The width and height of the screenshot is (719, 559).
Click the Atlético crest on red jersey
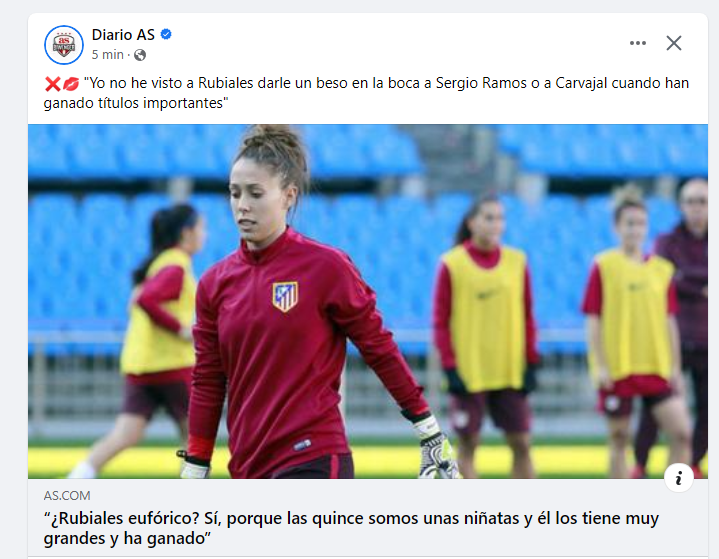click(285, 296)
